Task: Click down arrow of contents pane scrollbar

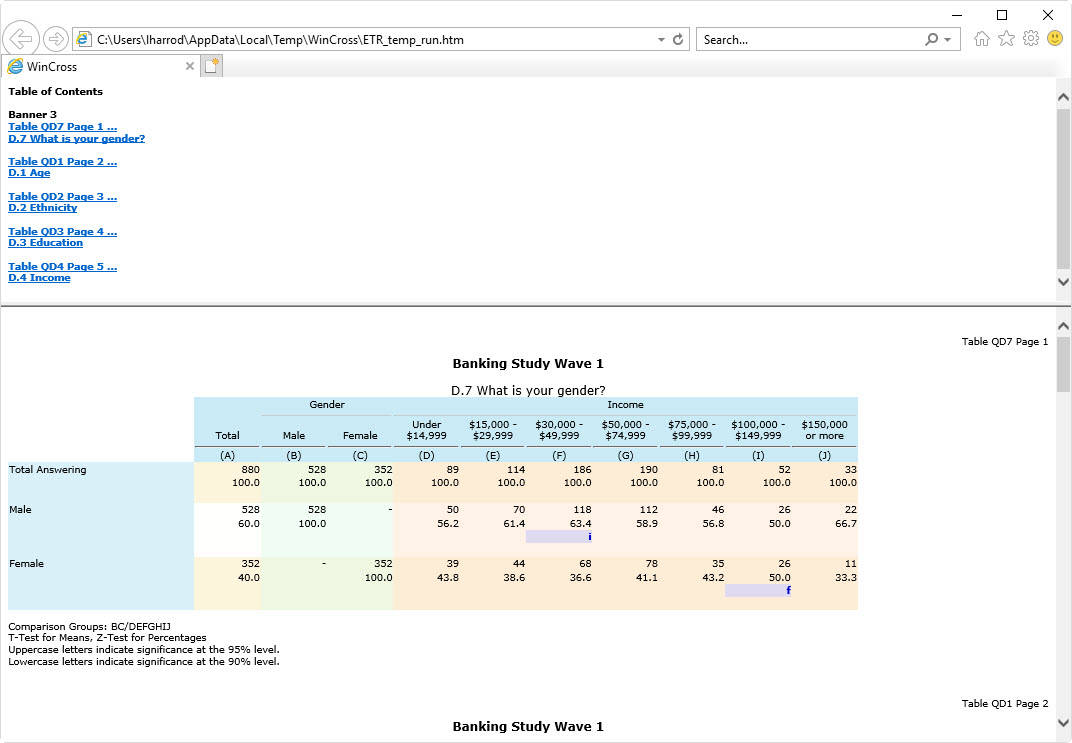Action: pos(1063,282)
